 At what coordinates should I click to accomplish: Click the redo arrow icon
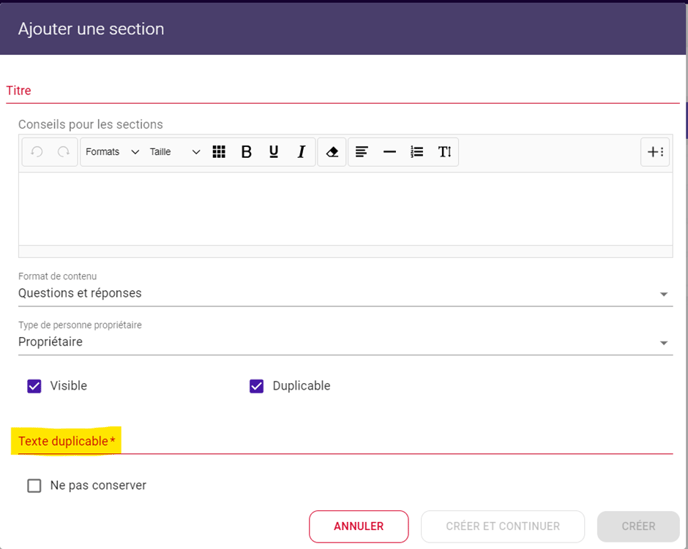pyautogui.click(x=64, y=152)
